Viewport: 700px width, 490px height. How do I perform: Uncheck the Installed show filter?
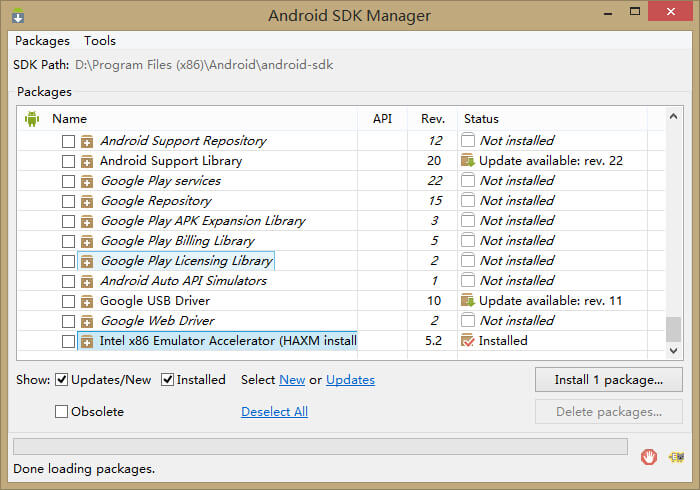tap(167, 380)
